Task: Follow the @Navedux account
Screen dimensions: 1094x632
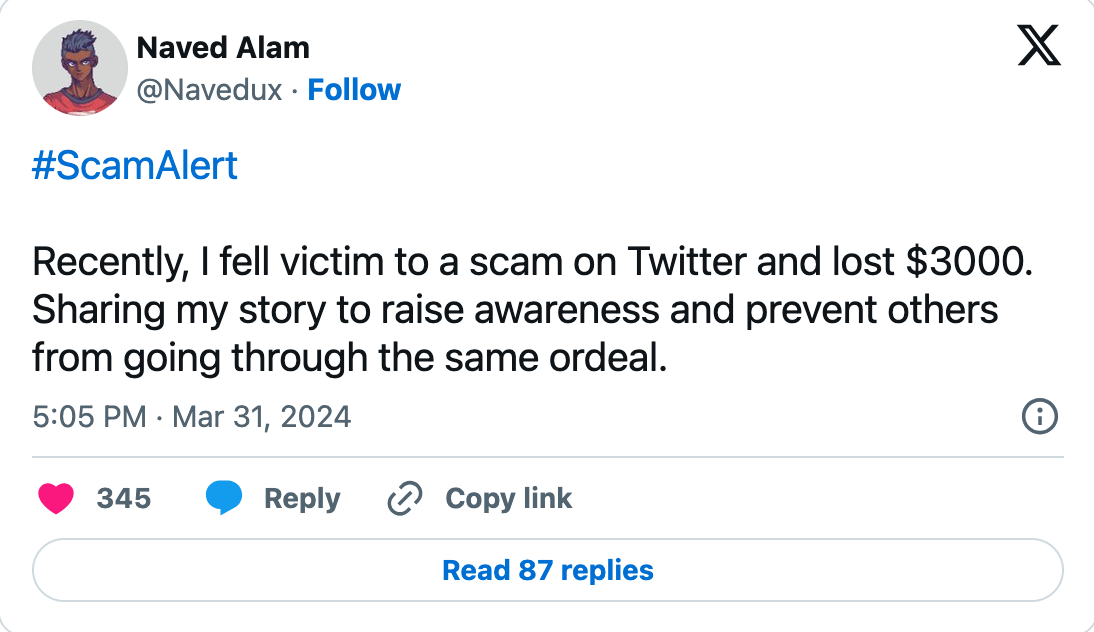Action: [354, 90]
